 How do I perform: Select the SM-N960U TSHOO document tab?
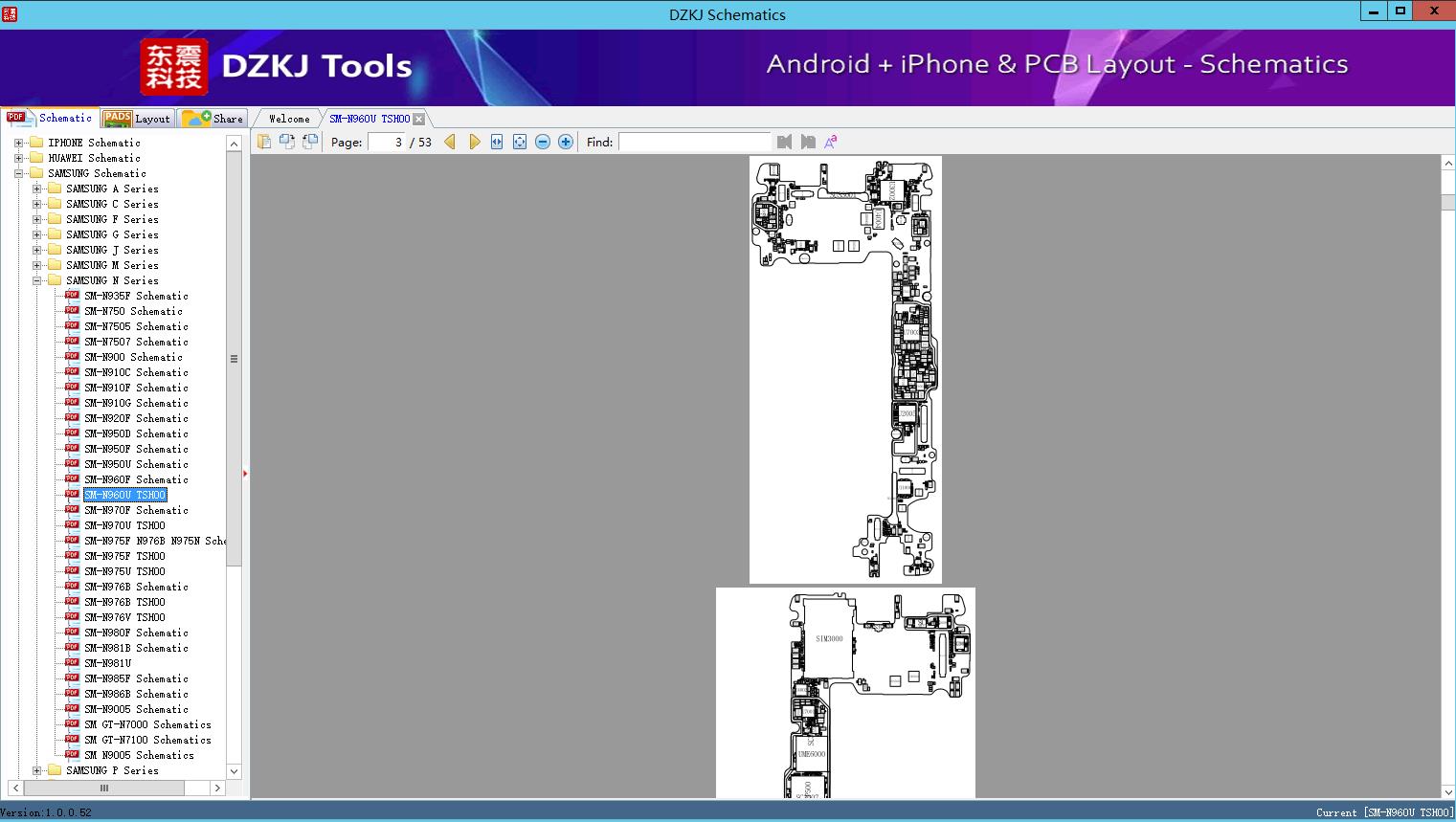point(370,119)
